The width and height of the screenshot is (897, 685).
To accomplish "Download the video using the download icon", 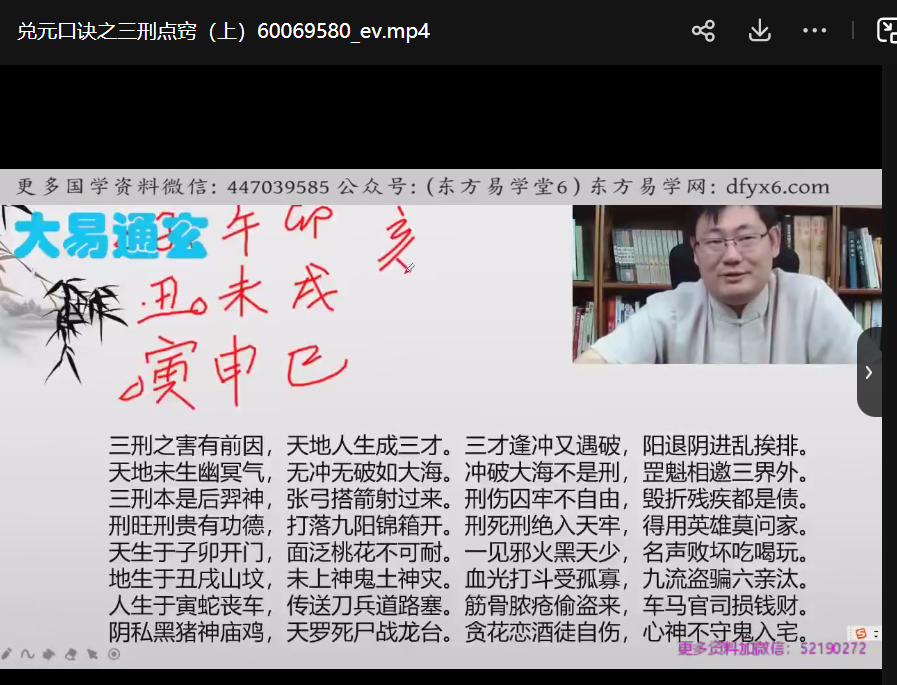I will point(759,31).
